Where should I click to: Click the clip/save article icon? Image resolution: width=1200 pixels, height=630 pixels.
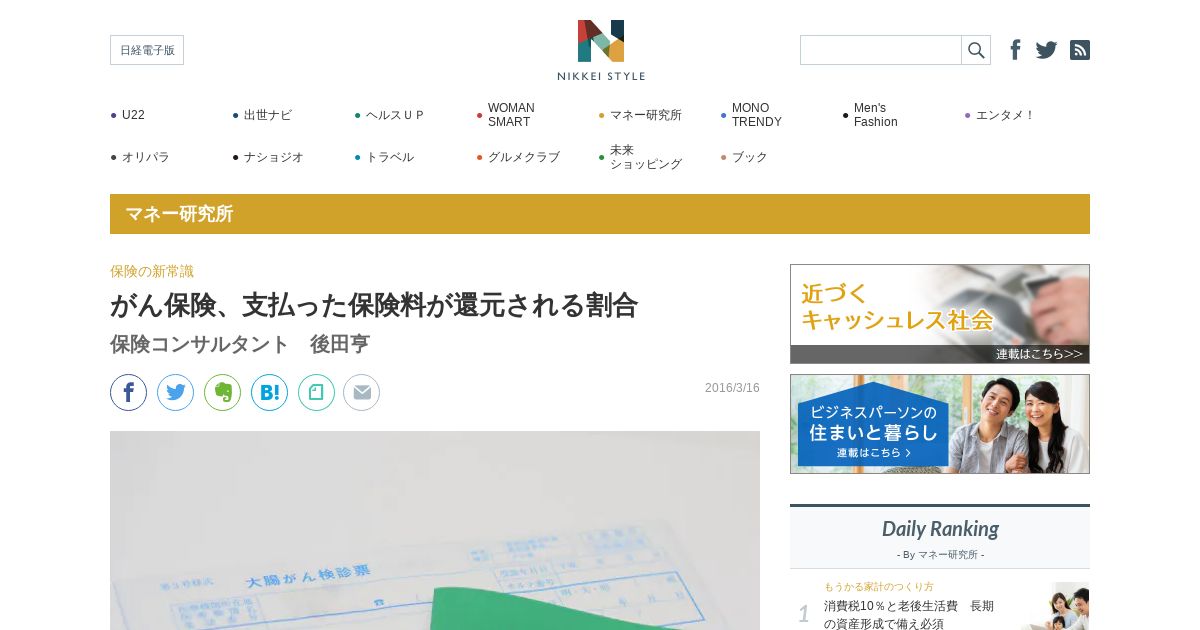[316, 392]
